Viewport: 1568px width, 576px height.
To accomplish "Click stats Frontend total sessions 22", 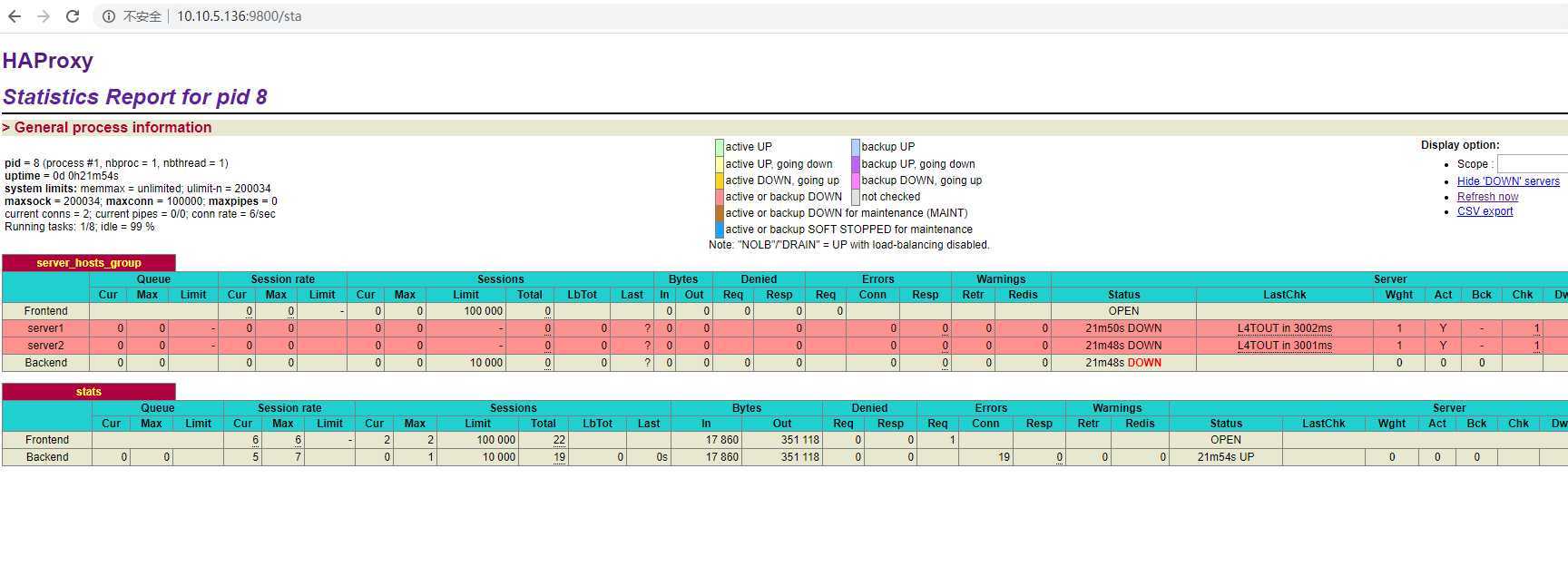I will pos(559,440).
